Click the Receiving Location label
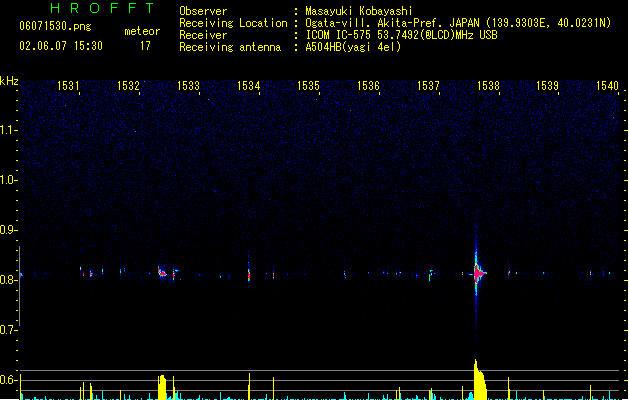 [x=233, y=23]
